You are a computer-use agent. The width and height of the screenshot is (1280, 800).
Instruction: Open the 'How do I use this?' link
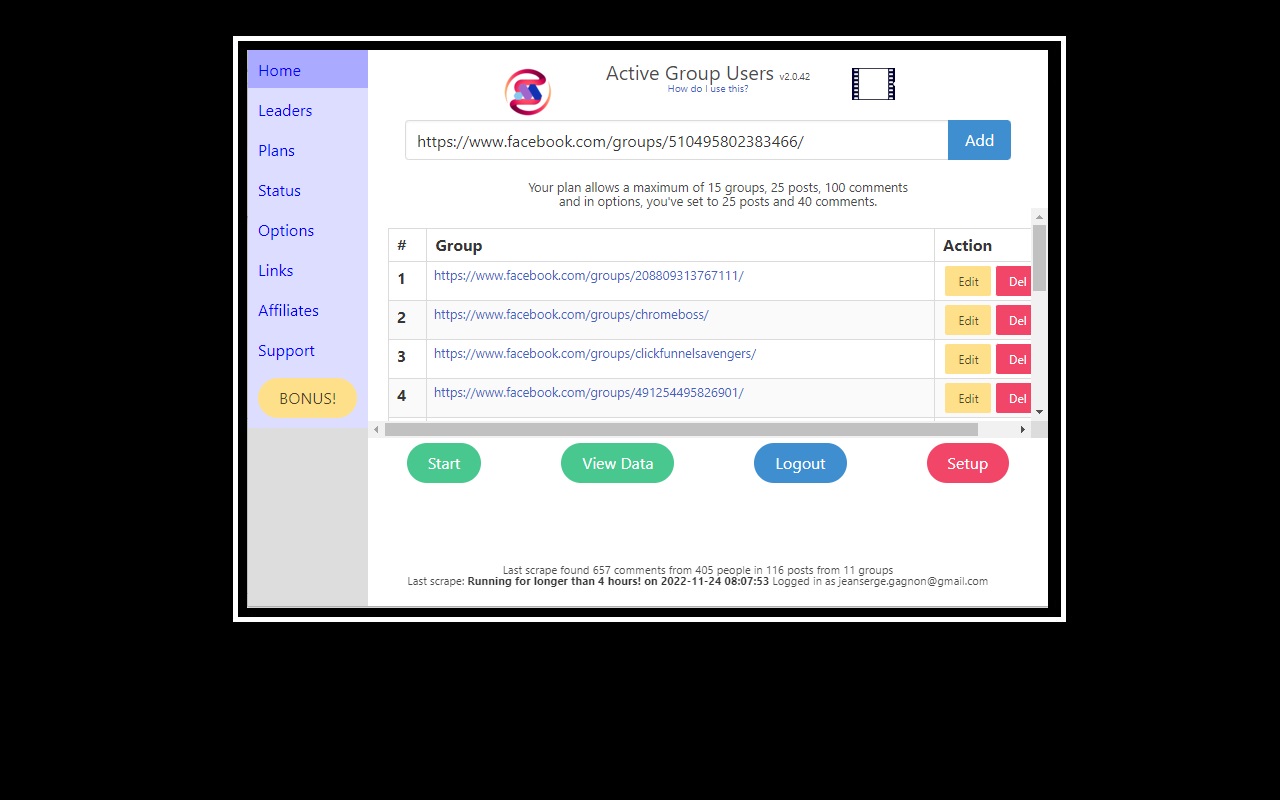click(708, 89)
